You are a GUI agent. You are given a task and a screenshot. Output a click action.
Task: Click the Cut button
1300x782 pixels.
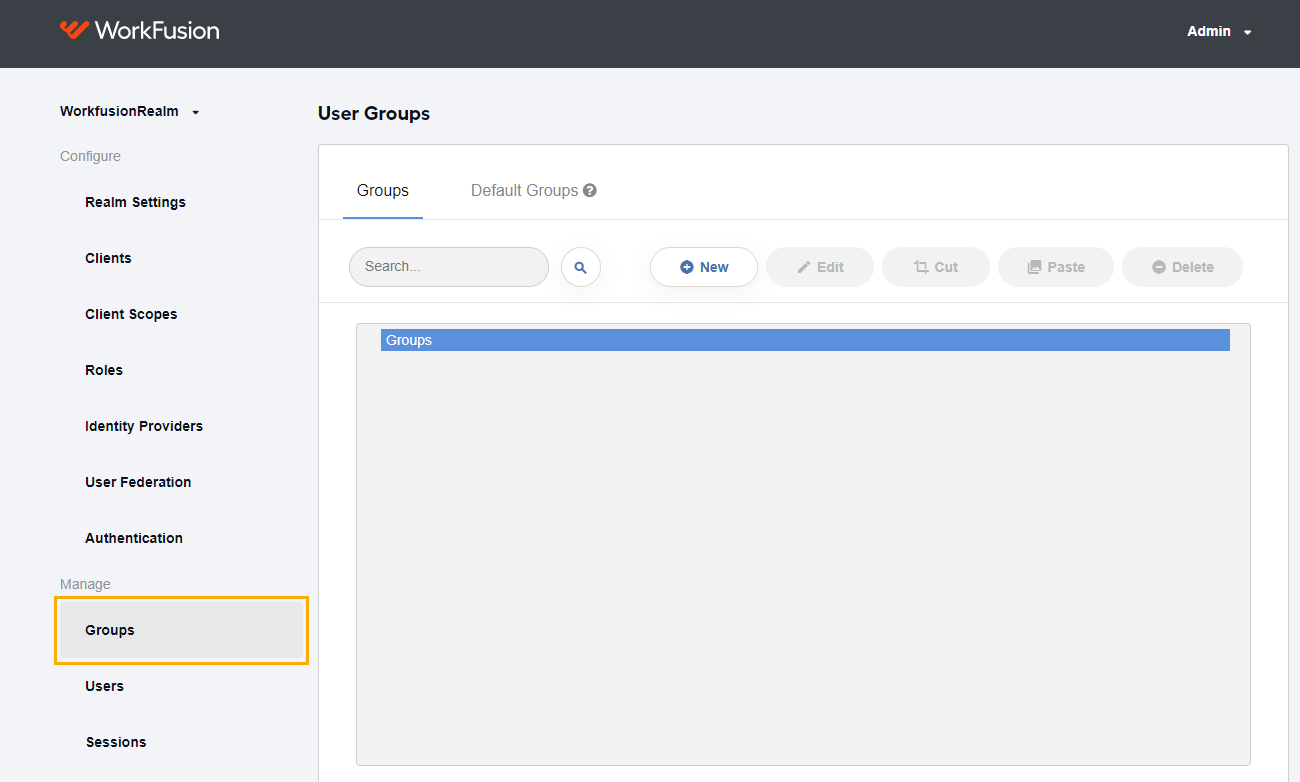(x=936, y=267)
